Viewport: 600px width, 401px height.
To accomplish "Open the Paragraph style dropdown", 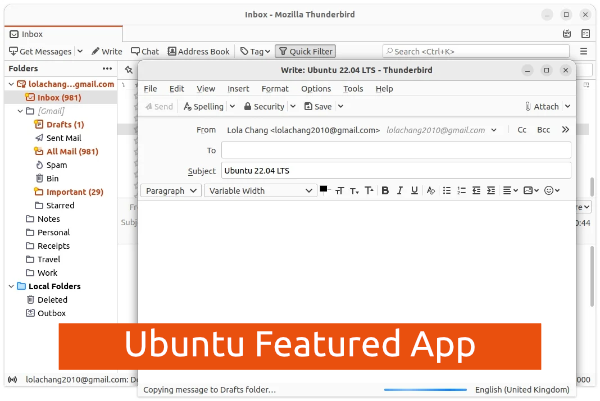I will pos(171,191).
